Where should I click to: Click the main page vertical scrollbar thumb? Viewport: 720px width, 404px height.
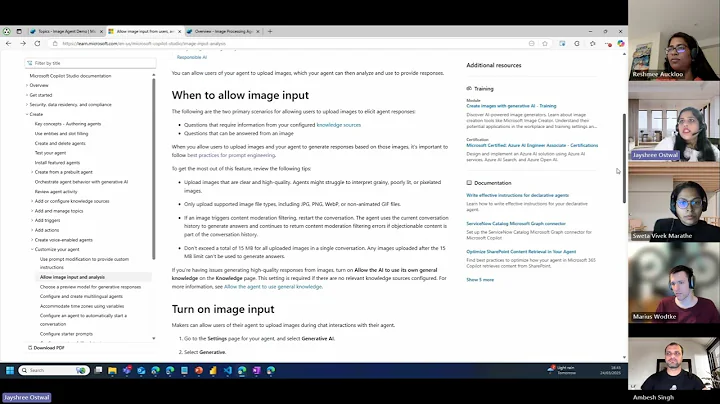click(624, 158)
